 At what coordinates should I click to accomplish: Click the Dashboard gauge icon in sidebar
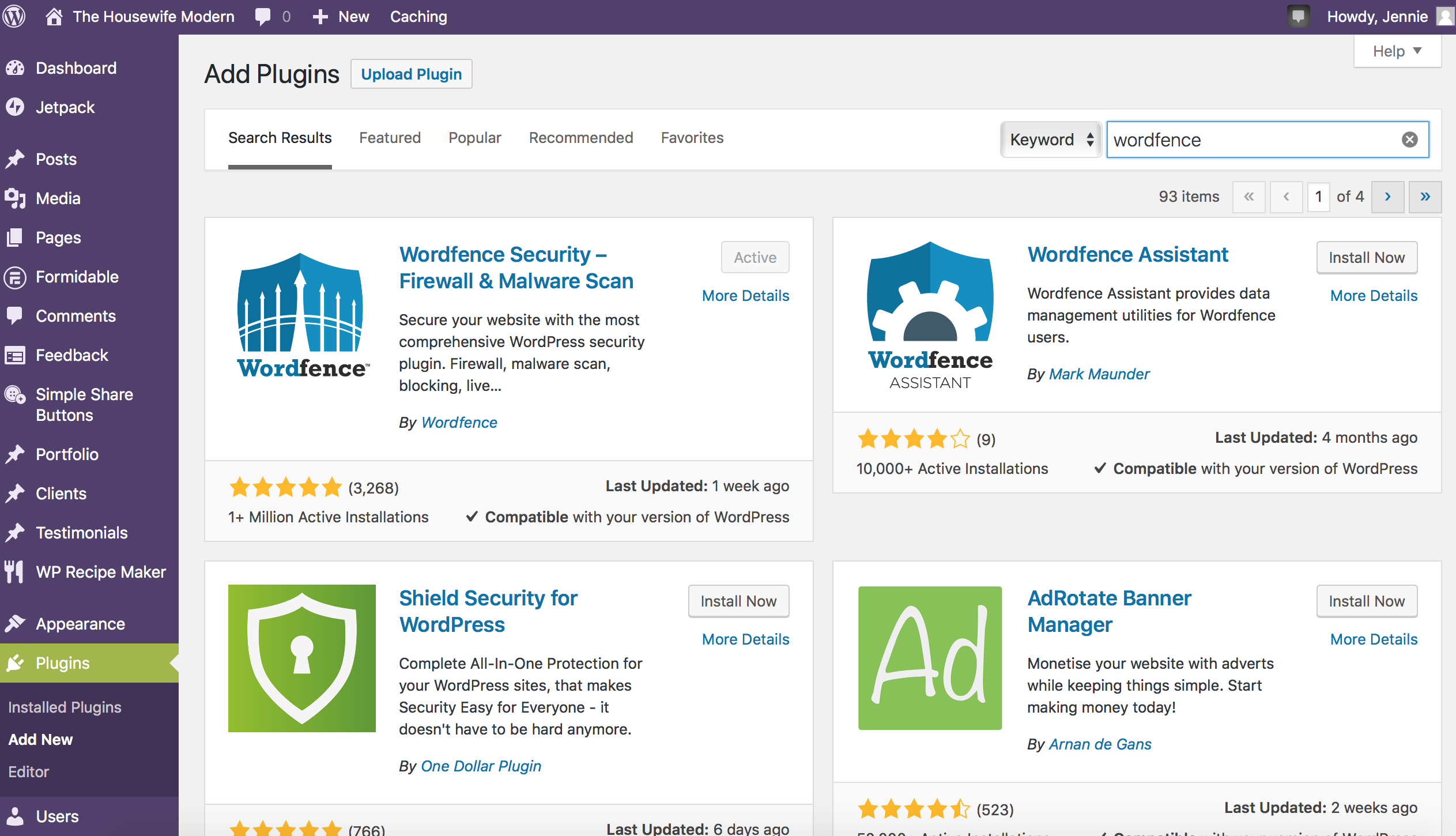pyautogui.click(x=15, y=68)
